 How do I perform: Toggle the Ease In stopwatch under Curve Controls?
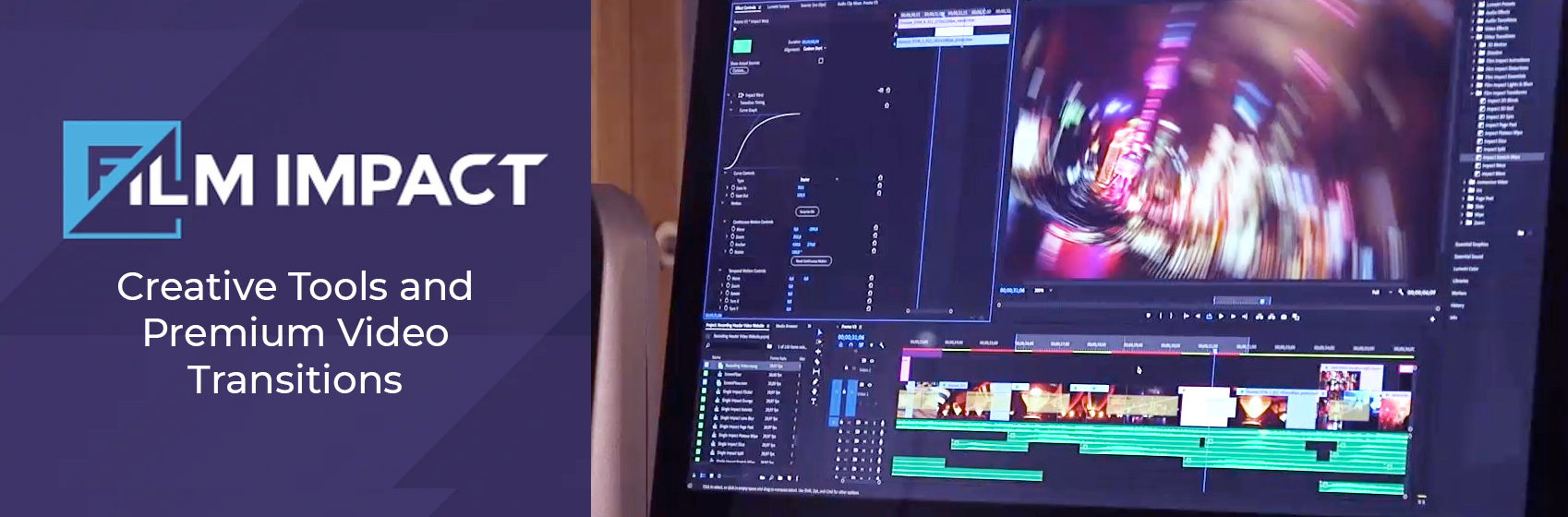pyautogui.click(x=733, y=187)
